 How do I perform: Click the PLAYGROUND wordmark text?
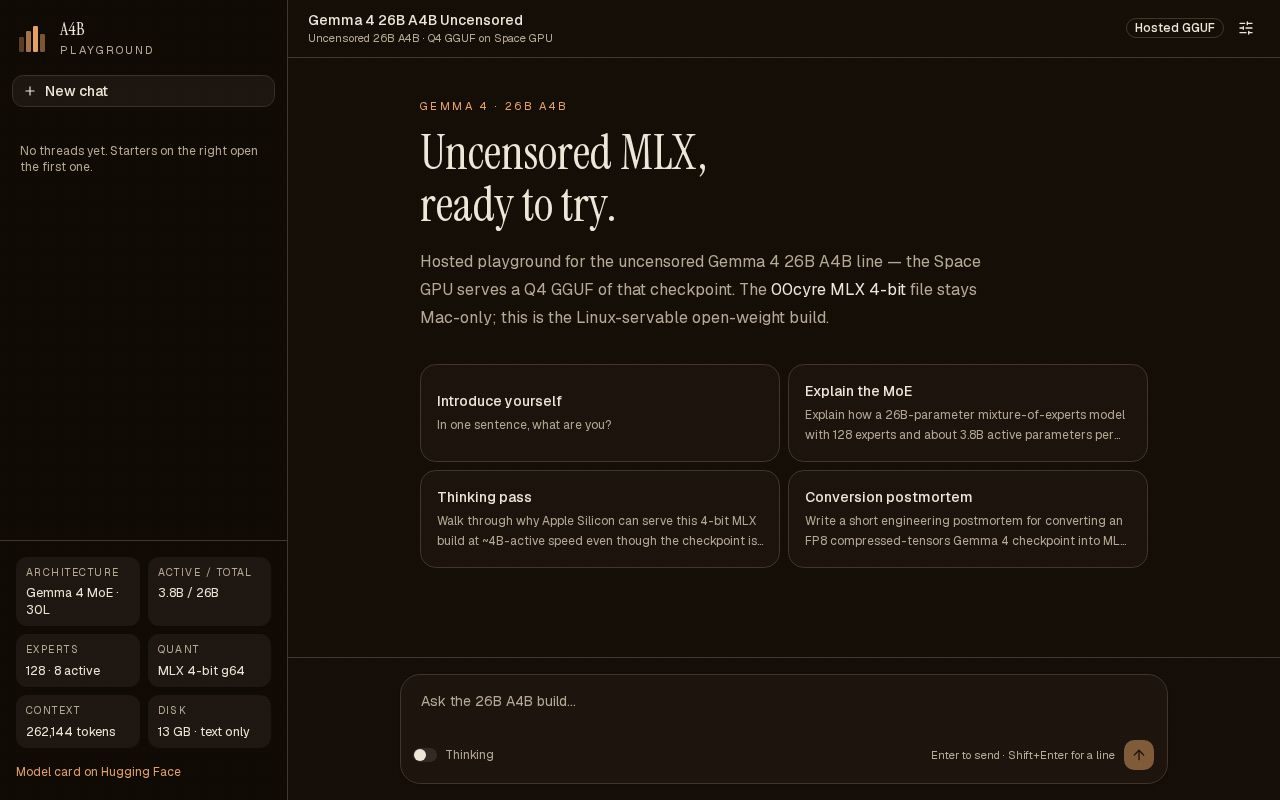107,50
